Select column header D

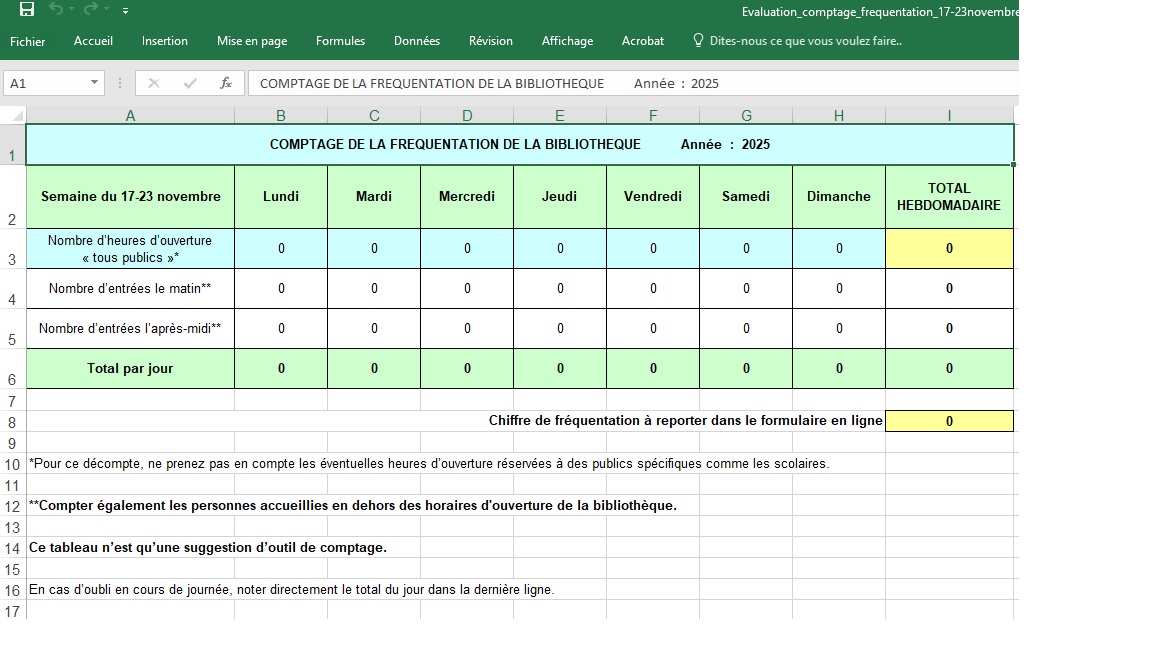tap(467, 116)
